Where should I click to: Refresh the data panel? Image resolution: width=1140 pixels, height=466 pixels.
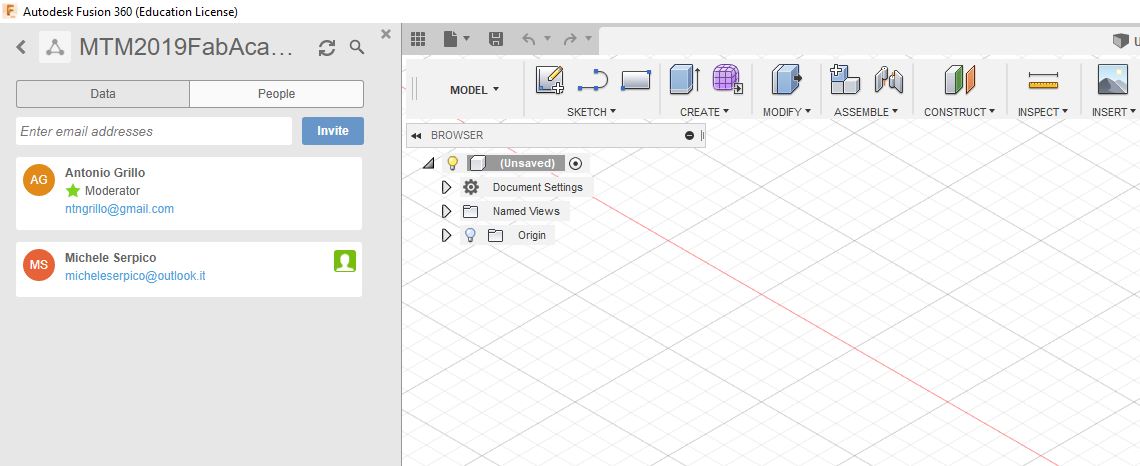[x=327, y=48]
